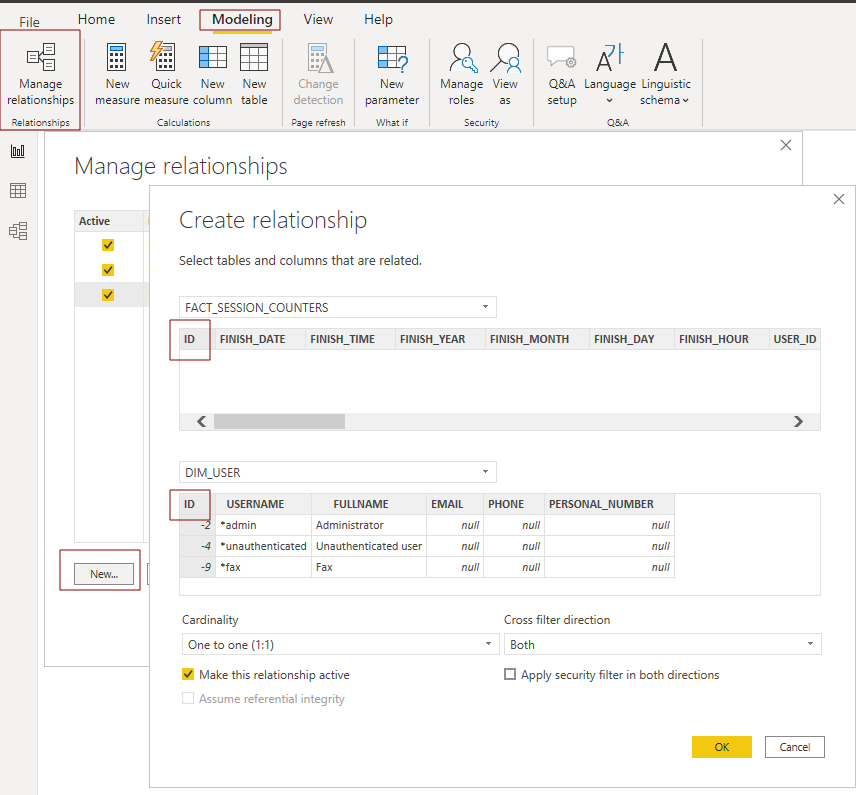Click the horizontal scrollbar under FACT_SESSION_COUNTERS
This screenshot has height=795, width=856.
pos(280,421)
